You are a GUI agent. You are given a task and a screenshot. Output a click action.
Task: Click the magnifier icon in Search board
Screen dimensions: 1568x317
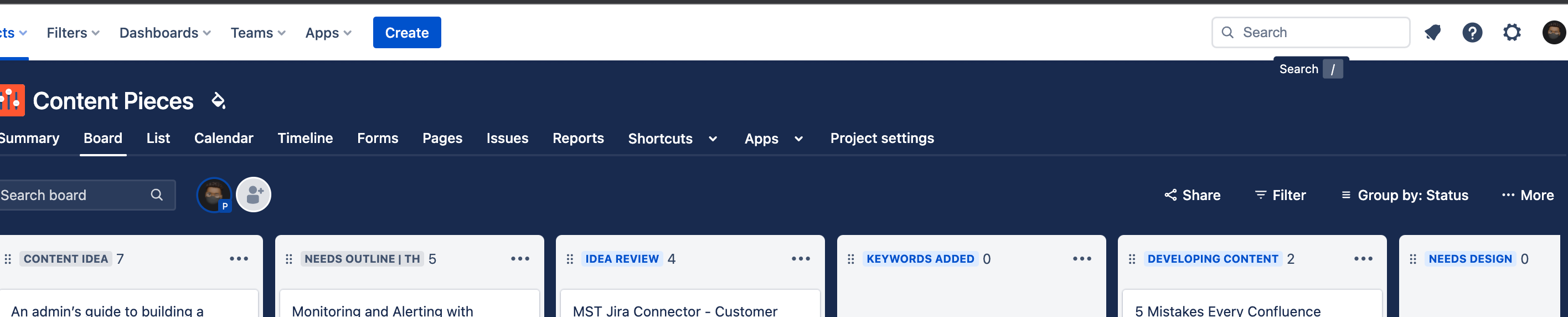[x=157, y=195]
